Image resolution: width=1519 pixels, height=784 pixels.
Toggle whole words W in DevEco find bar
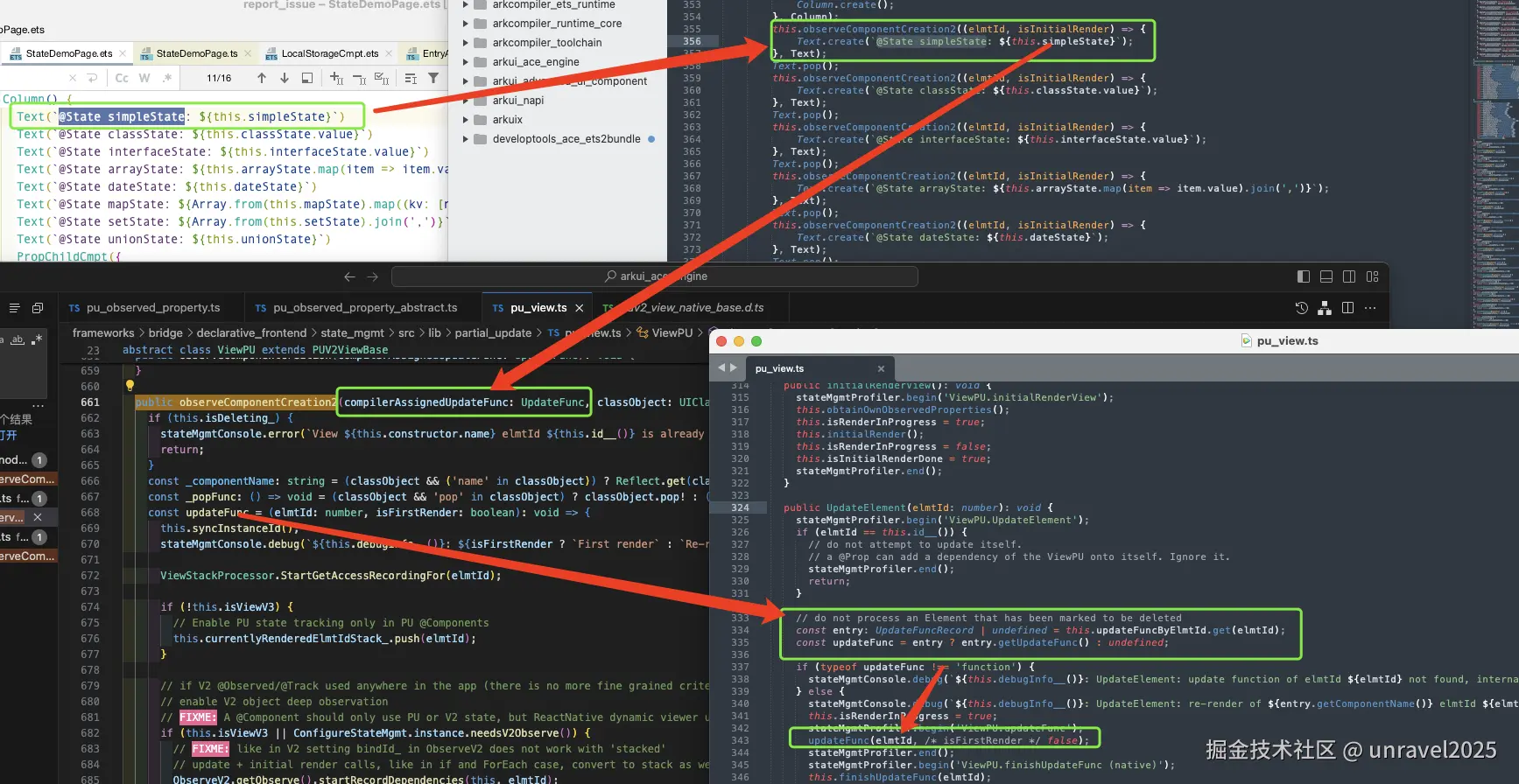click(144, 78)
